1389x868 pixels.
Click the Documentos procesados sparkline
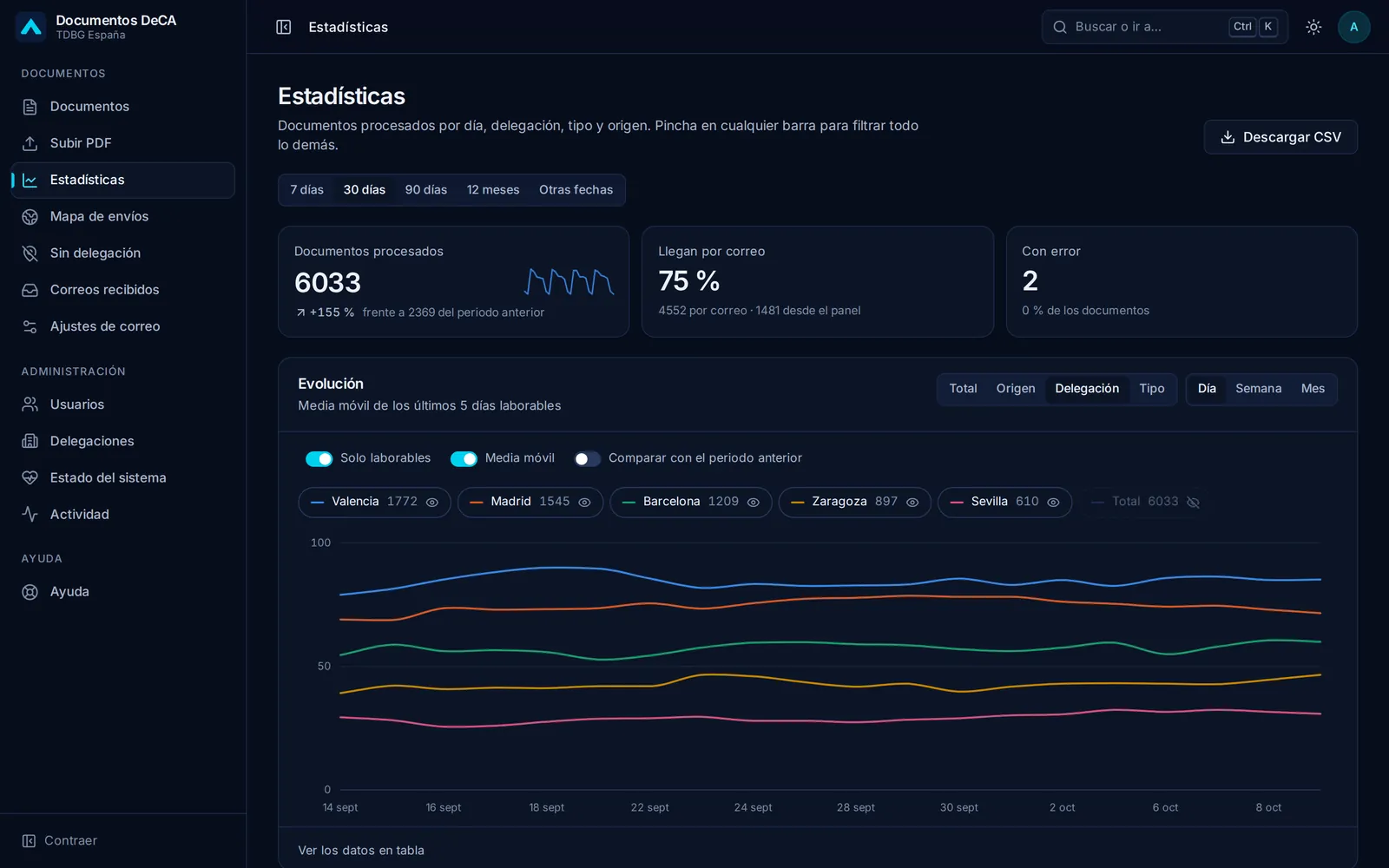tap(569, 281)
